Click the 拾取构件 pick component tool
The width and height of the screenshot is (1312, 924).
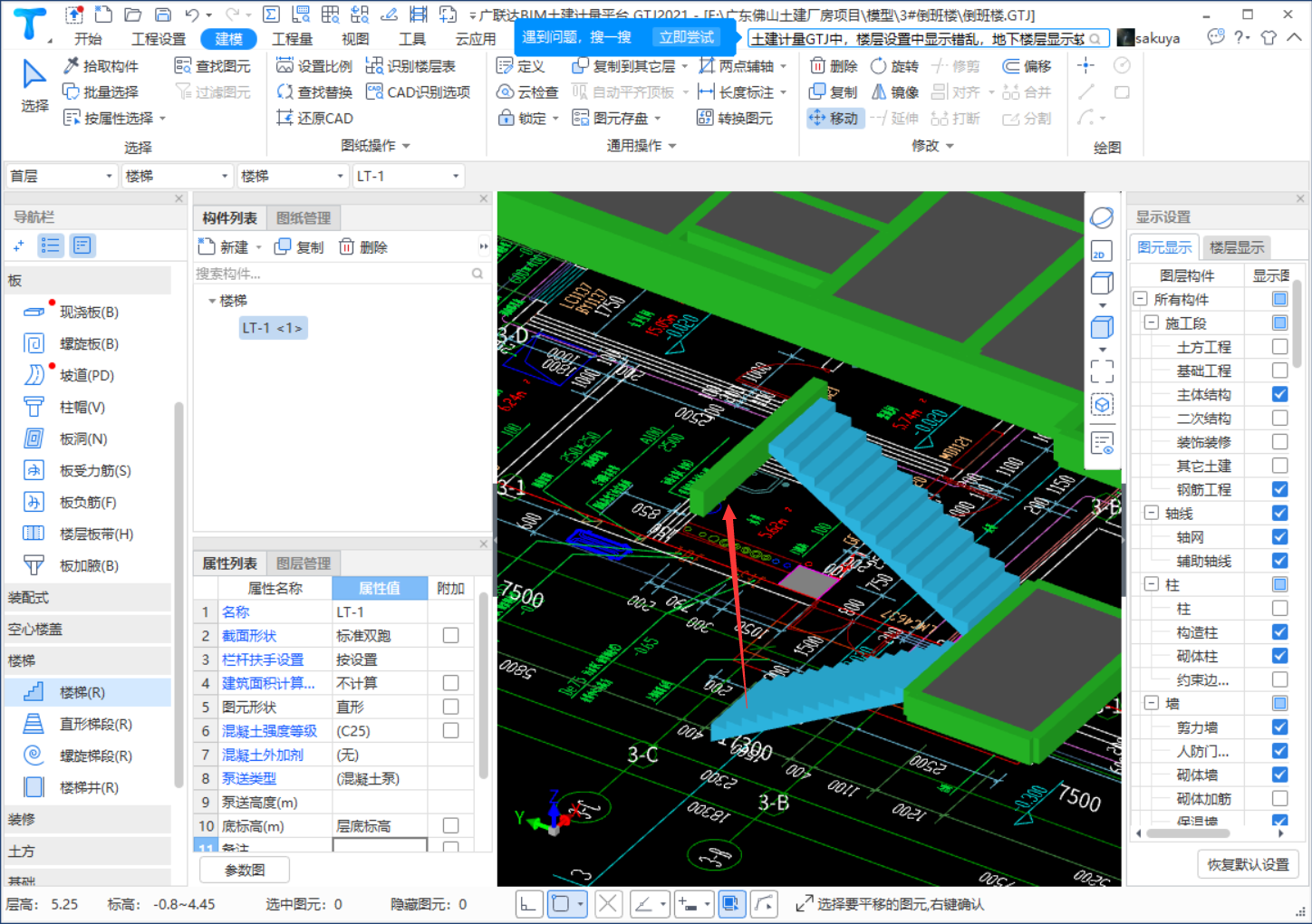(101, 66)
